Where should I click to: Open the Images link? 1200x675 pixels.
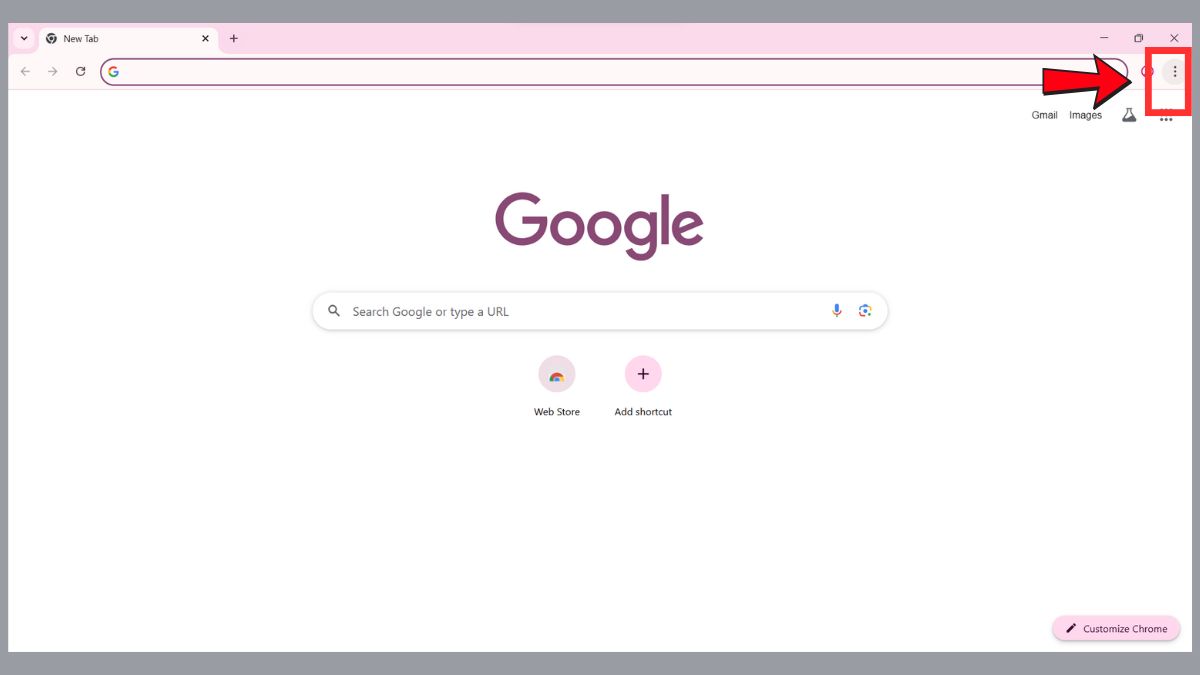click(1085, 115)
